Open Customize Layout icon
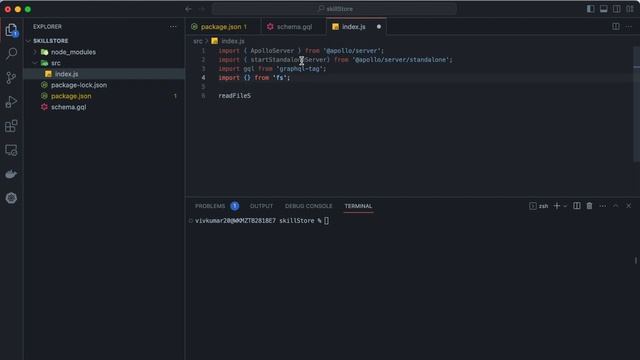Image resolution: width=640 pixels, height=360 pixels. [x=630, y=9]
